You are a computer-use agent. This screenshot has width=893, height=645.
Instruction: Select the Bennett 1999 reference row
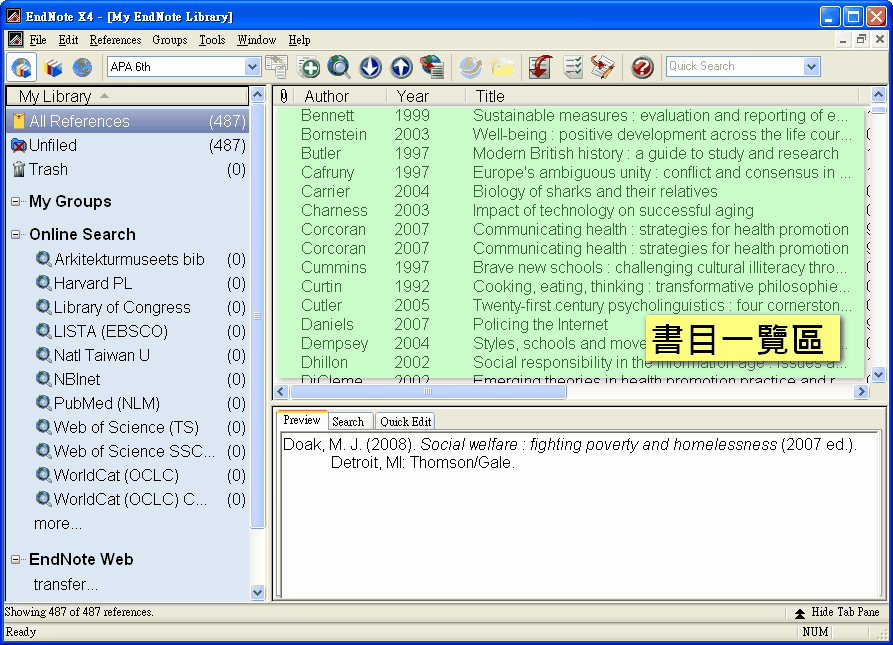[570, 116]
